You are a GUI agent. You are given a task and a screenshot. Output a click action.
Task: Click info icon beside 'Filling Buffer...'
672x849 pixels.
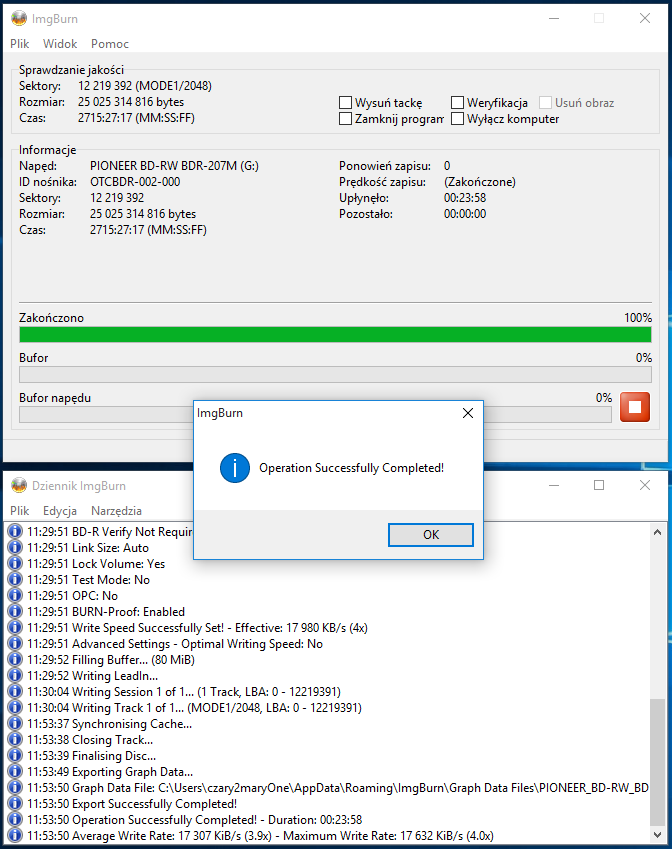15,659
